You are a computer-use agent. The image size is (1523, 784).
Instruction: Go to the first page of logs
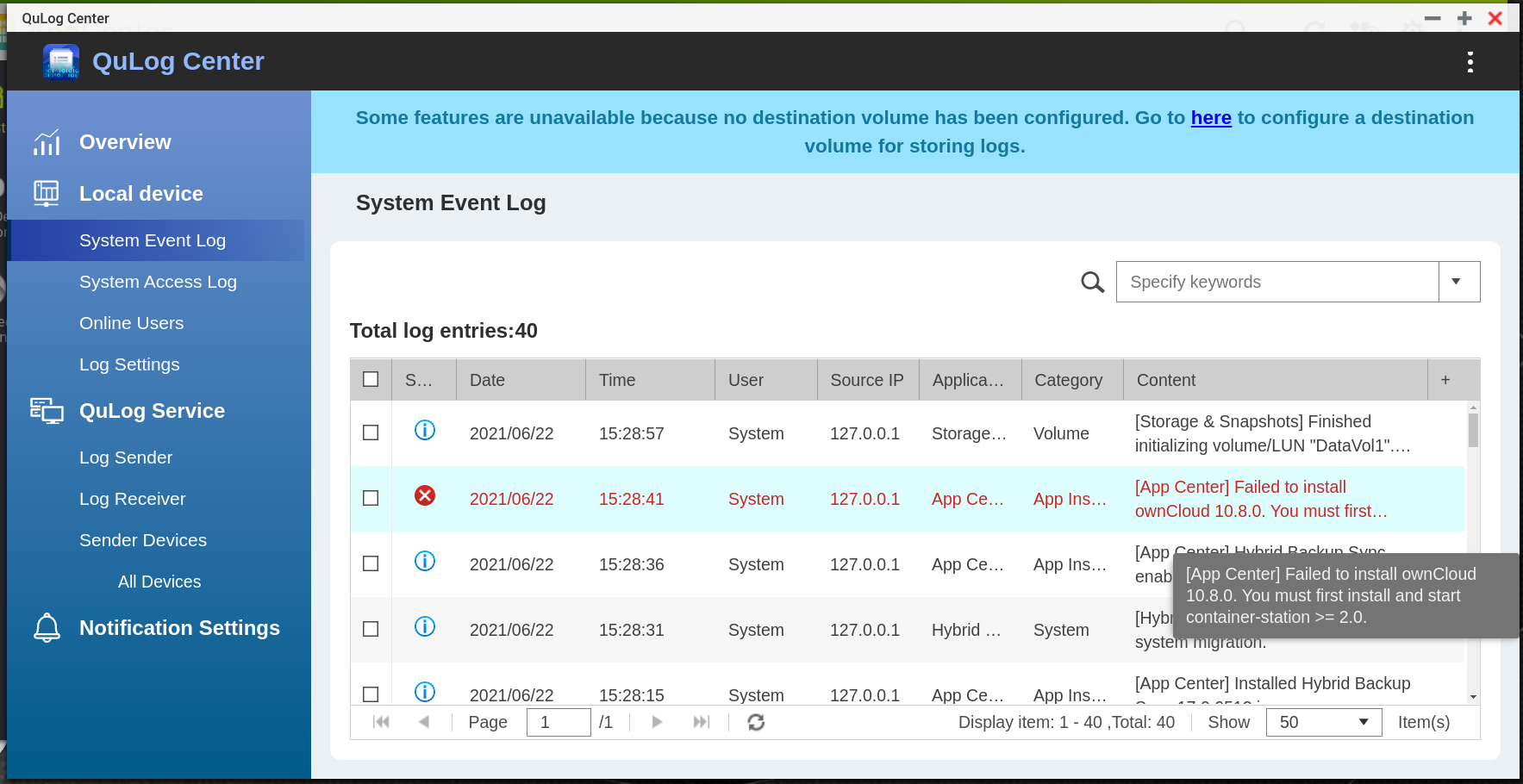click(381, 722)
